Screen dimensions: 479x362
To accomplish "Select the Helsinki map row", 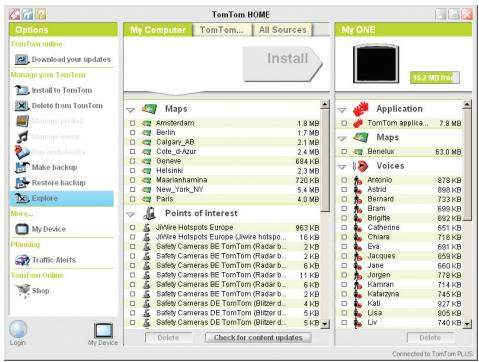I will point(222,171).
